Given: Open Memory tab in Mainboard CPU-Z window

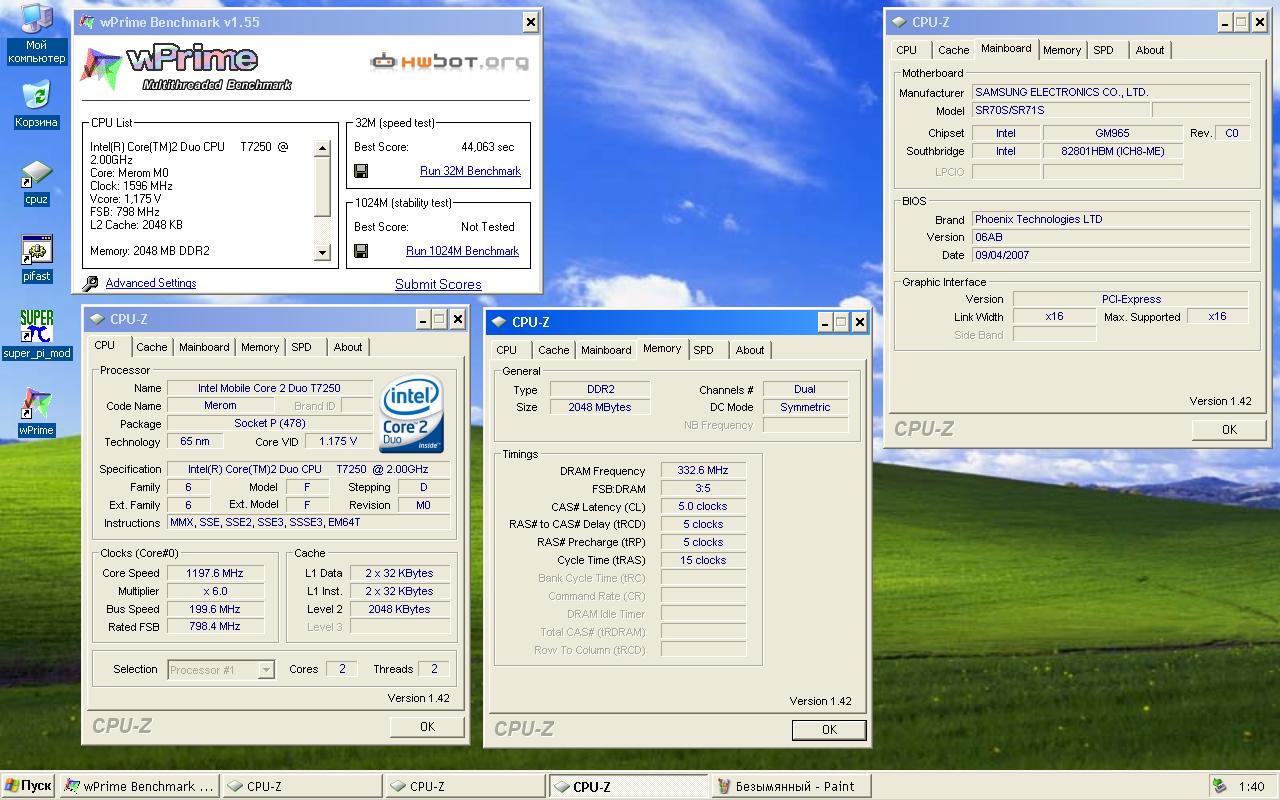Looking at the screenshot, I should tap(1062, 50).
